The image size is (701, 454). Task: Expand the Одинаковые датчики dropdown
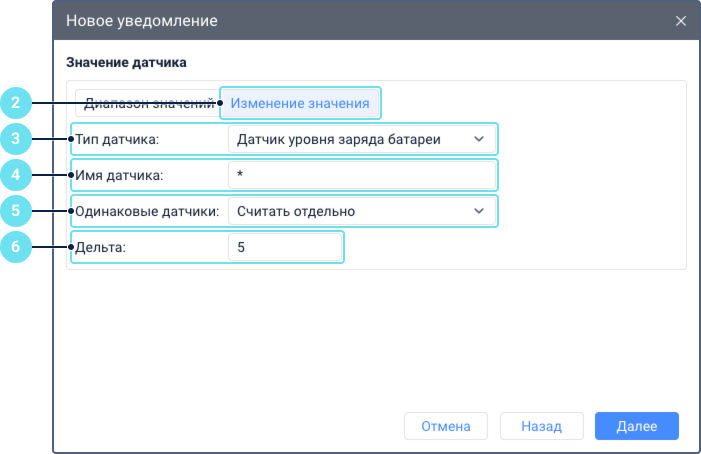360,211
